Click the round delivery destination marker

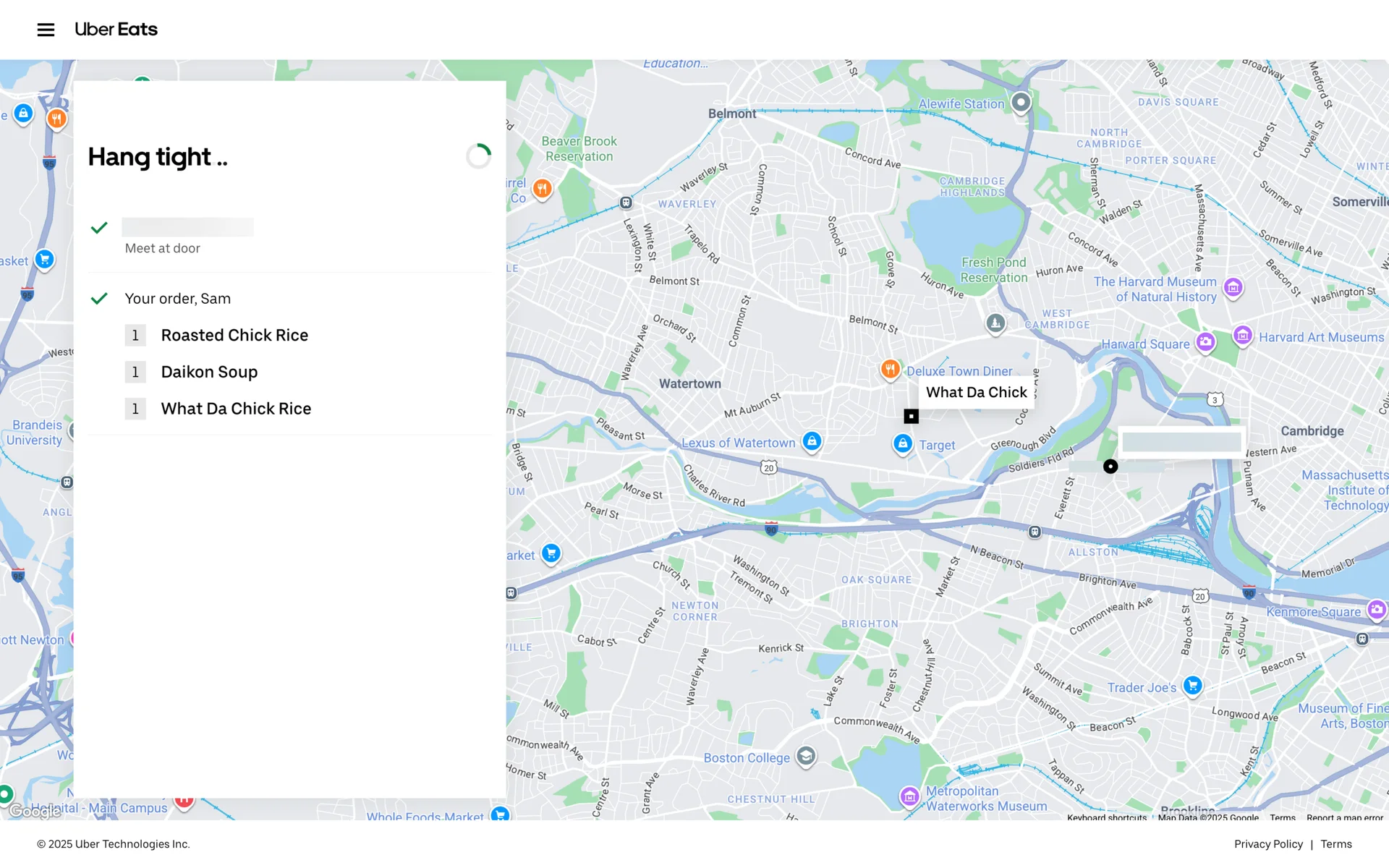pyautogui.click(x=1110, y=467)
